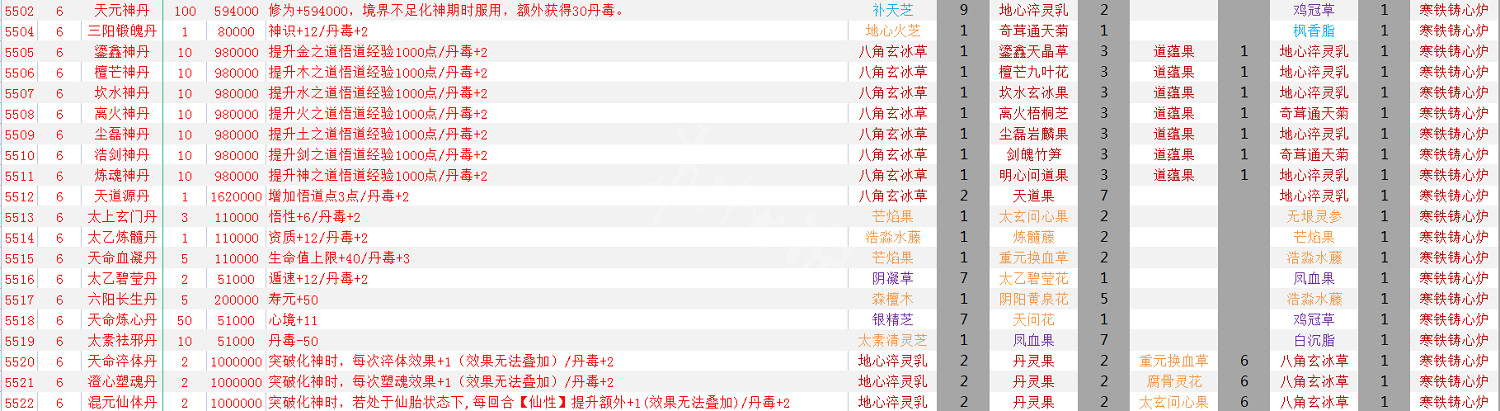The height and width of the screenshot is (411, 1500).
Task: Click the 补天芝 ingredient cell
Action: [892, 10]
